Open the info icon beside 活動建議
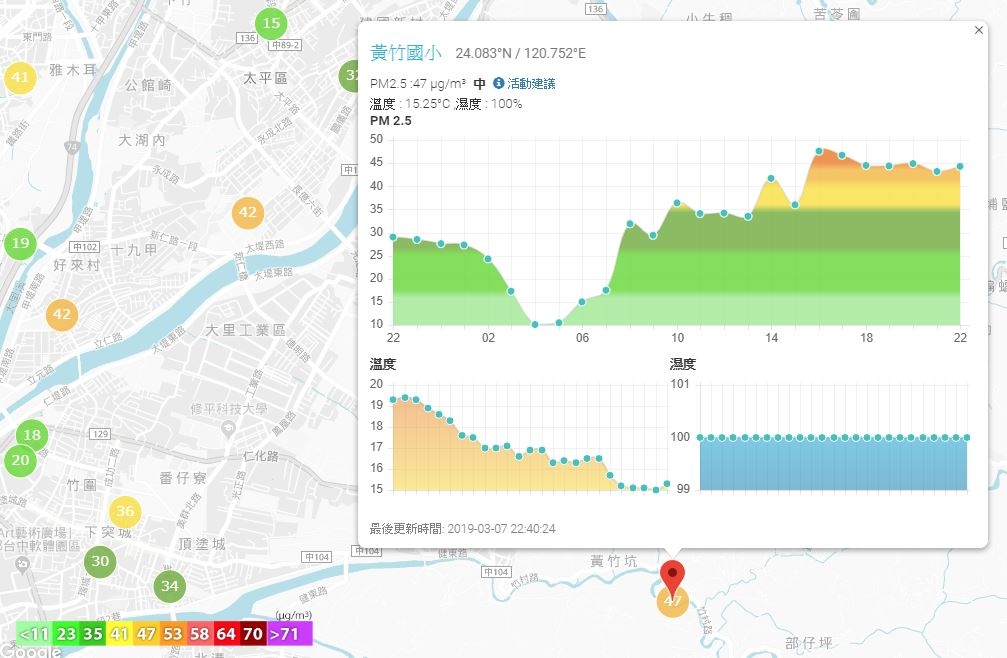1007x658 pixels. point(498,83)
